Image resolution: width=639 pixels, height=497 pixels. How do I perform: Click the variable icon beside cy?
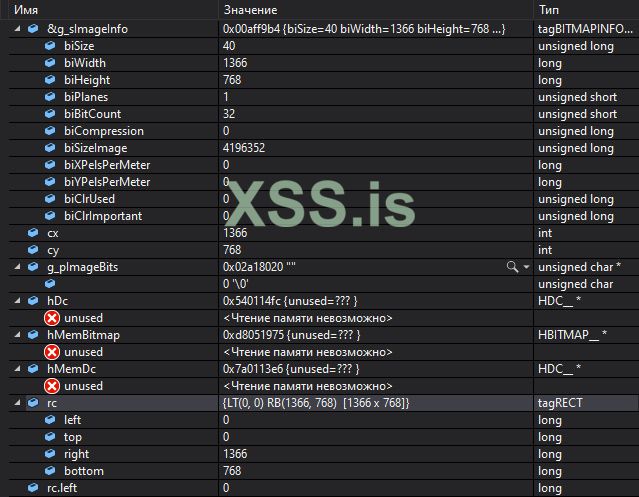tap(33, 249)
